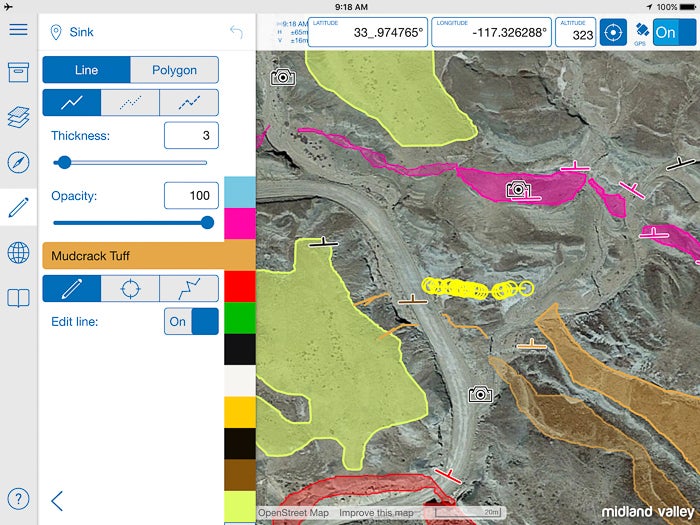The height and width of the screenshot is (525, 700).
Task: Open the hamburger menu icon
Action: pyautogui.click(x=18, y=28)
